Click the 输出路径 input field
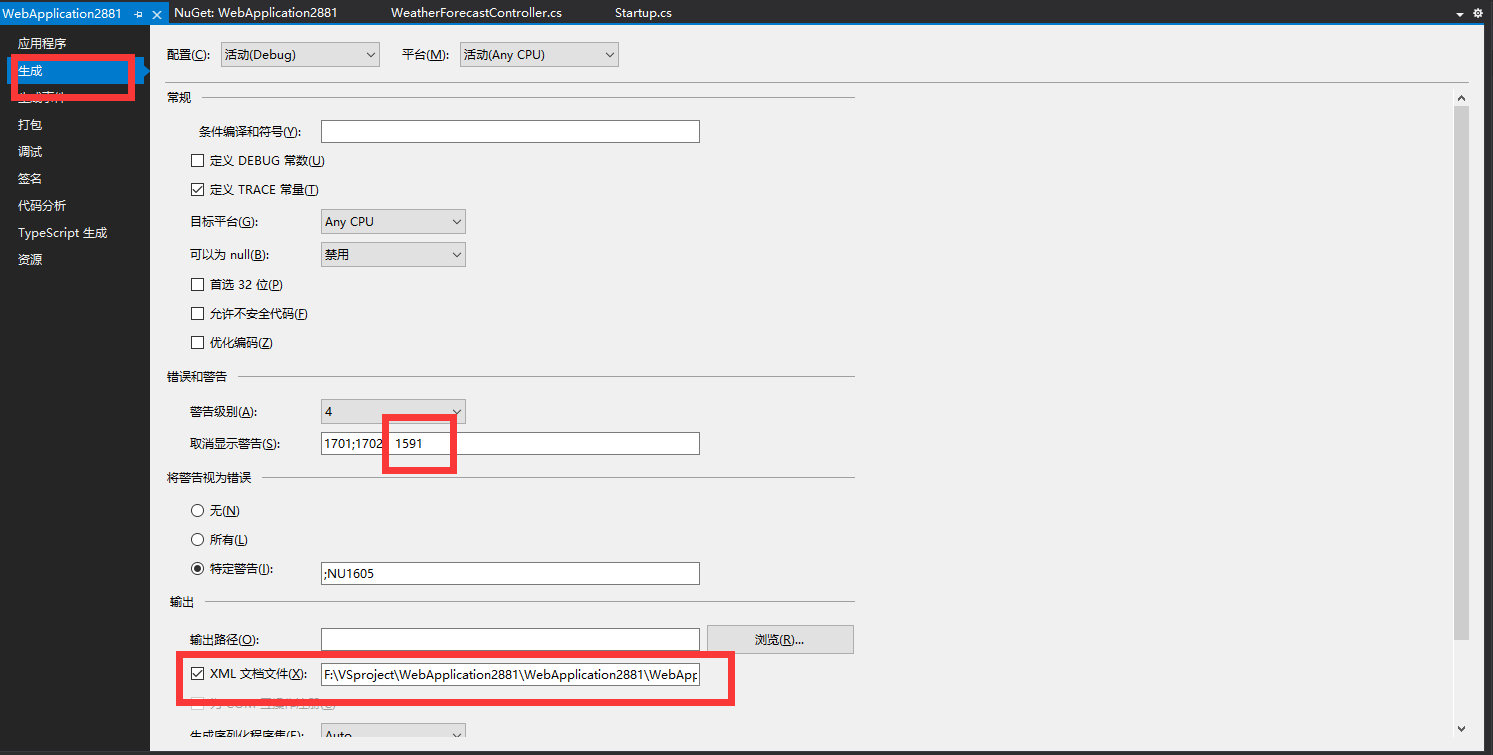The width and height of the screenshot is (1493, 755). [x=510, y=639]
